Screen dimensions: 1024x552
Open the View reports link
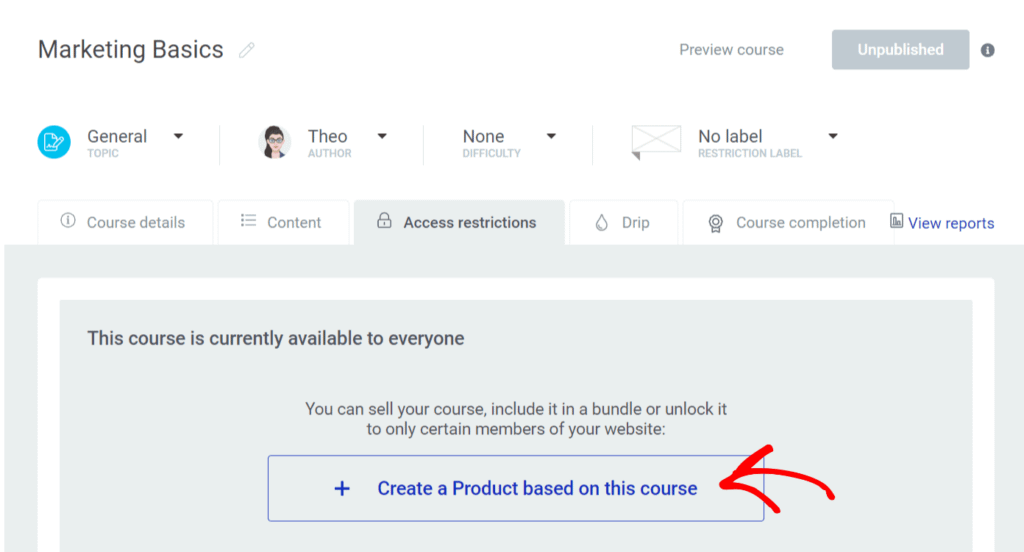951,223
